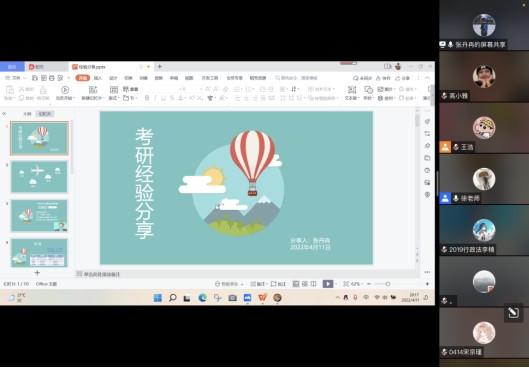This screenshot has width=529, height=368.
Task: Add a new slide with plus button
Action: point(37,273)
